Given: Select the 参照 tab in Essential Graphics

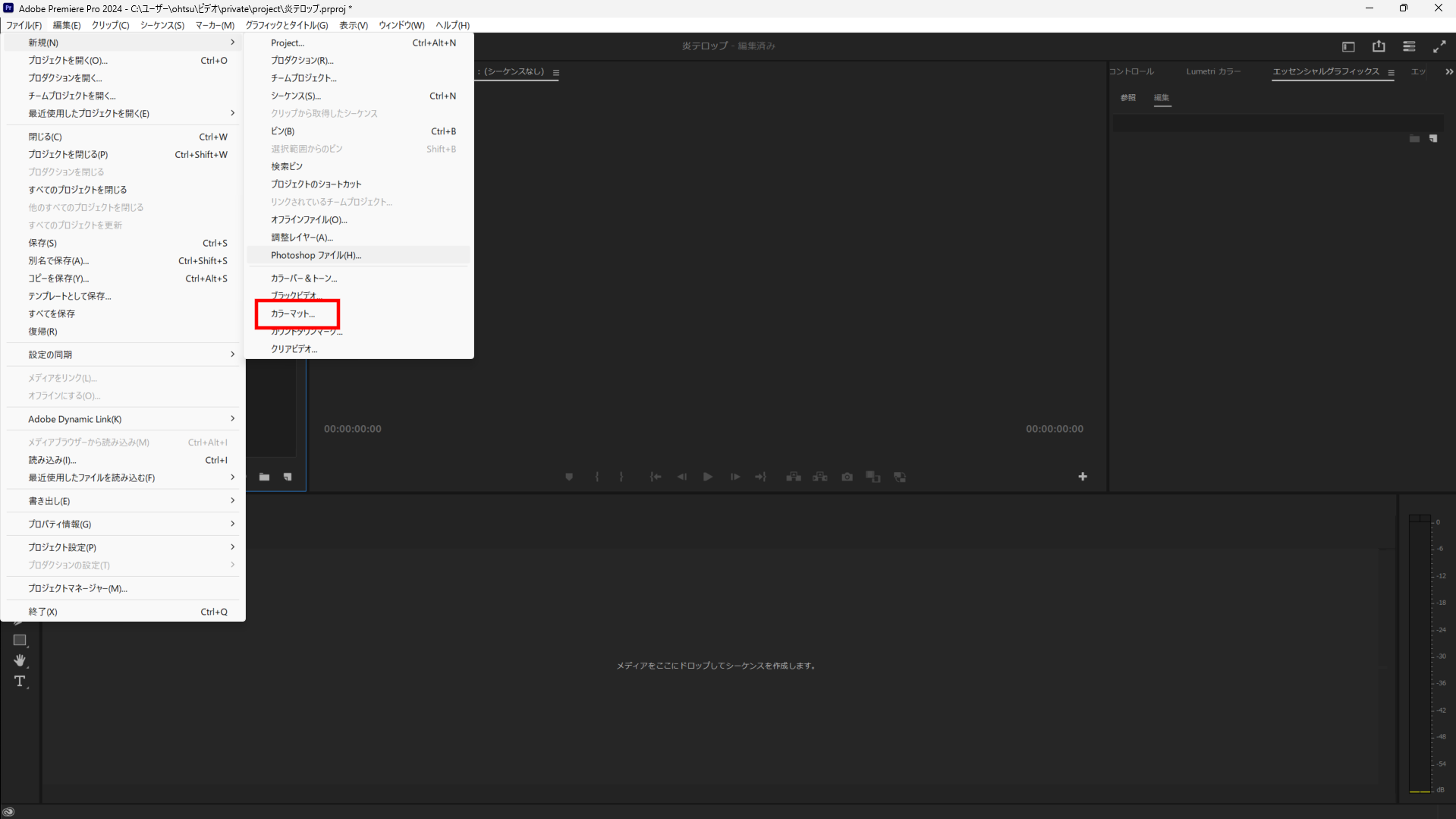Looking at the screenshot, I should (x=1128, y=98).
